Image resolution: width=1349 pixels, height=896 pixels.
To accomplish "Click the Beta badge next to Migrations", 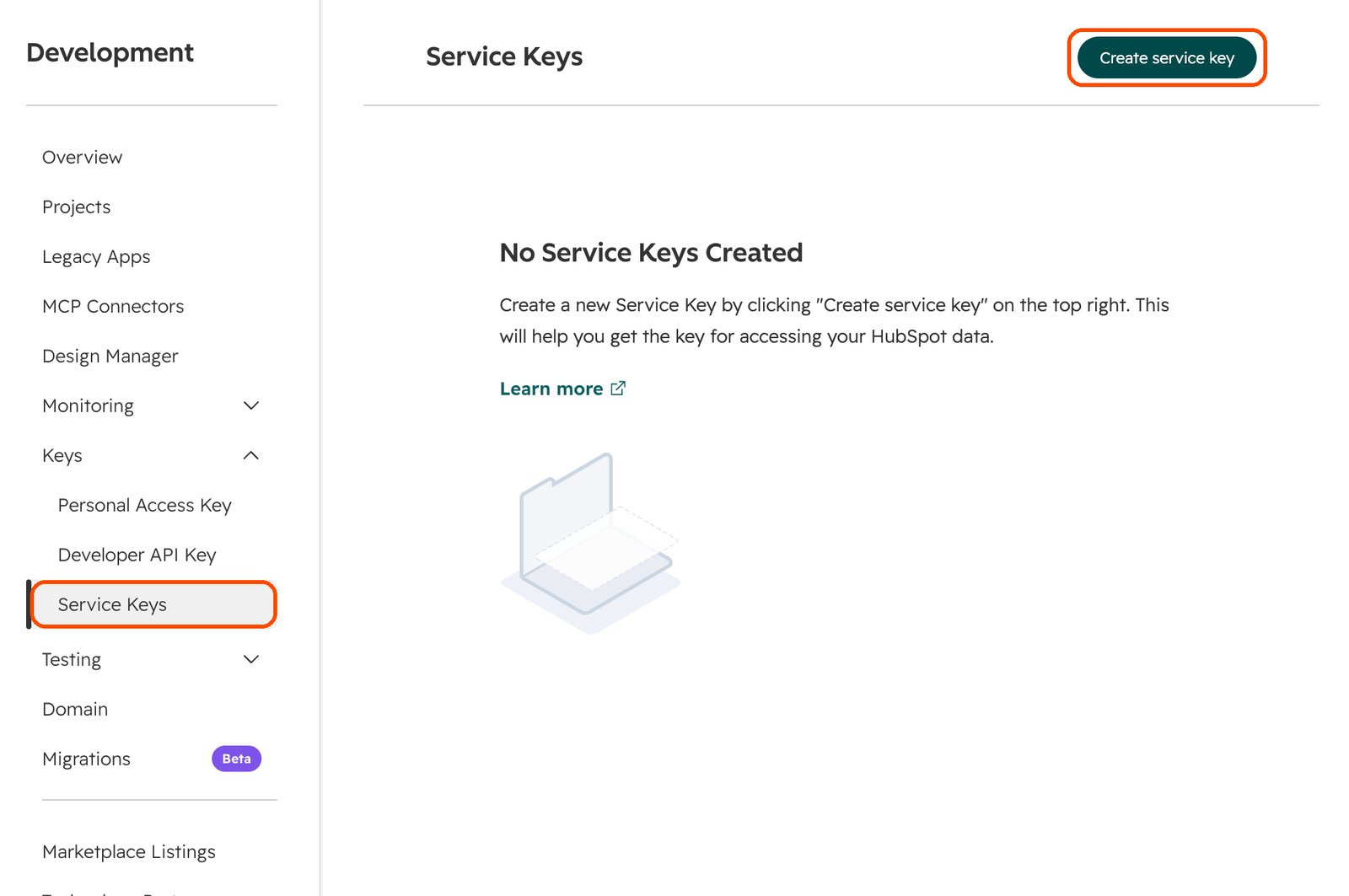I will pos(236,759).
